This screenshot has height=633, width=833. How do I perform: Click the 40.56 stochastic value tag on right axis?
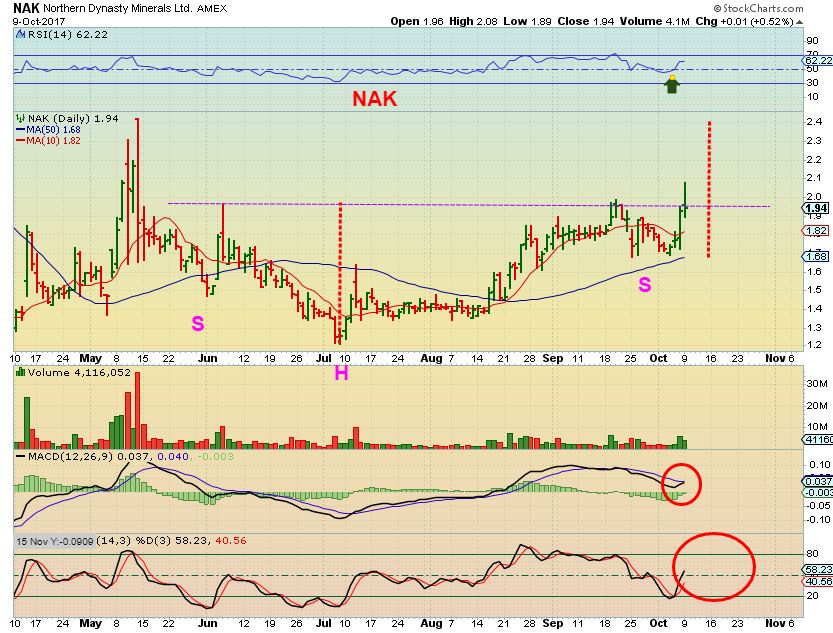818,581
